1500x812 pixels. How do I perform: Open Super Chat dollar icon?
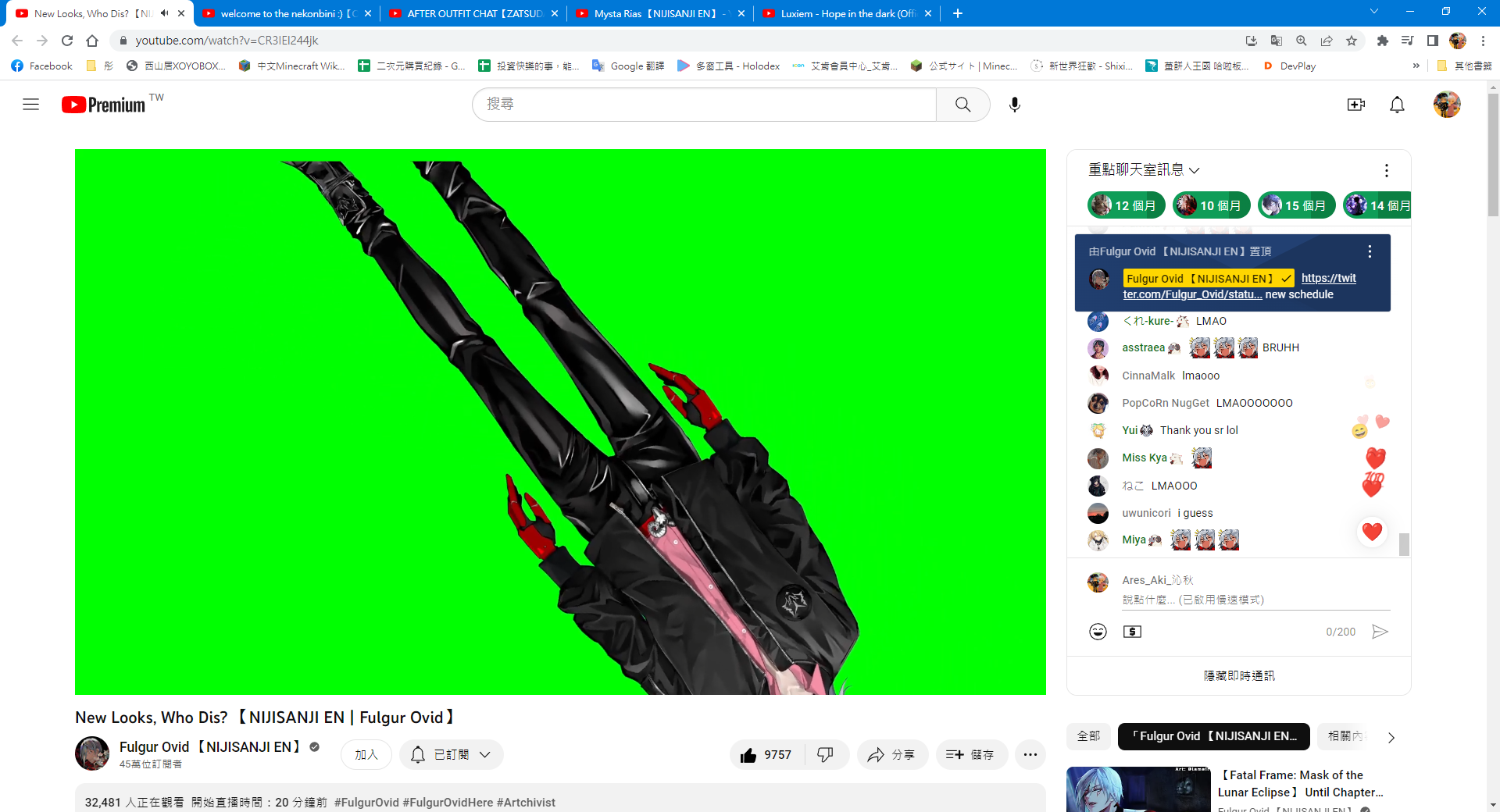[1132, 632]
